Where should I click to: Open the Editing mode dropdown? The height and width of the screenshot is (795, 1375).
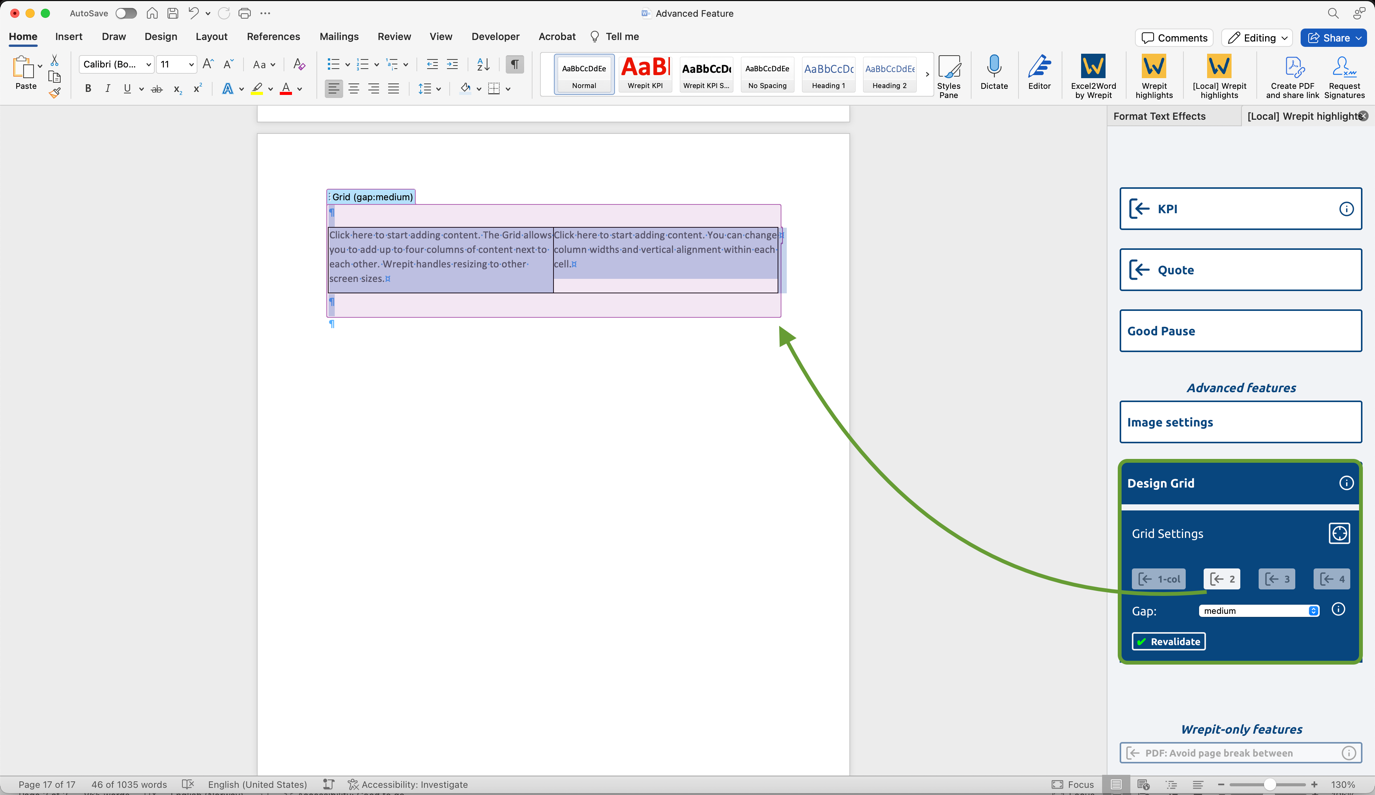tap(1257, 38)
